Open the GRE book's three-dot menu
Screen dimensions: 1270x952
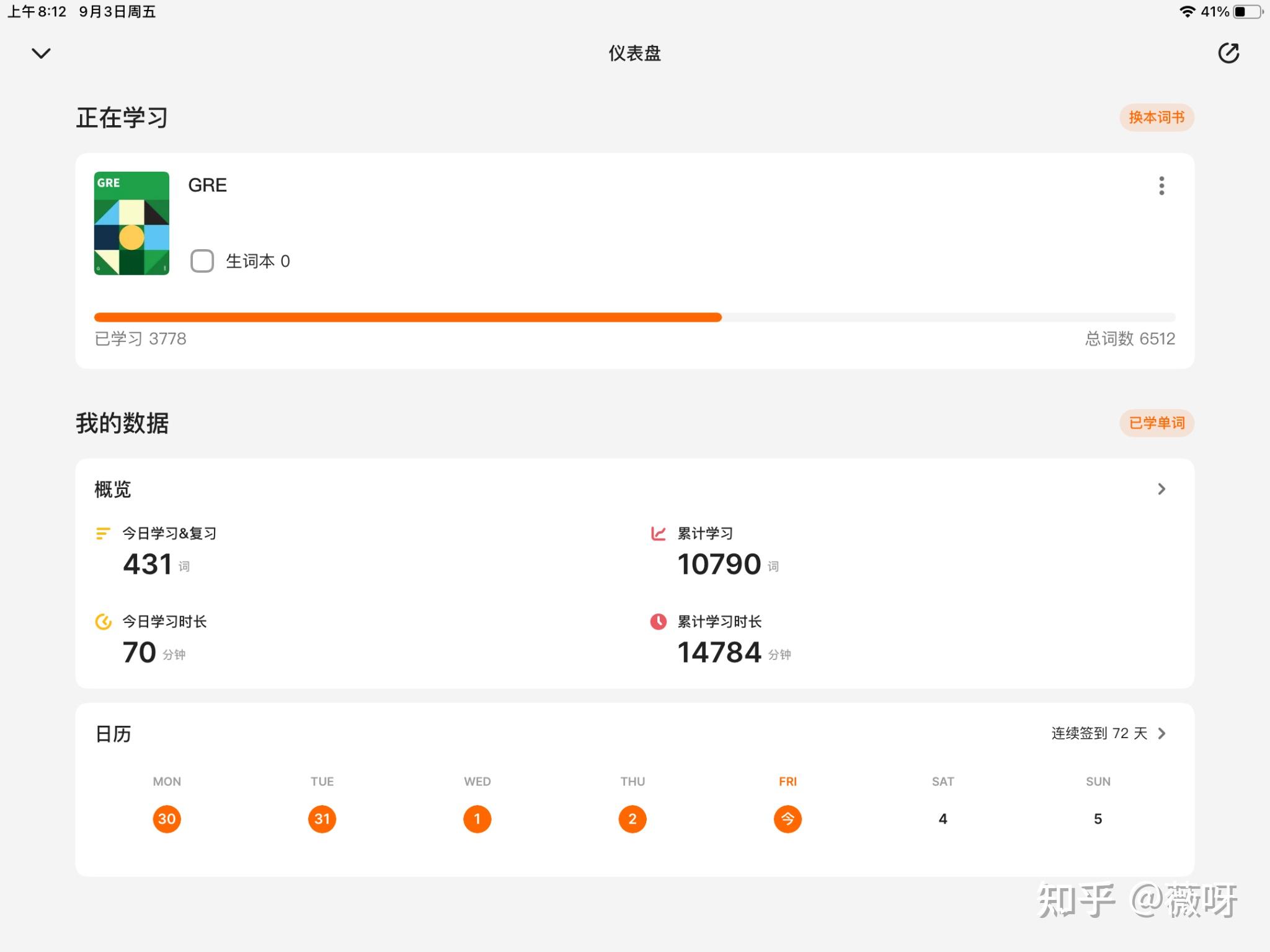(x=1161, y=185)
